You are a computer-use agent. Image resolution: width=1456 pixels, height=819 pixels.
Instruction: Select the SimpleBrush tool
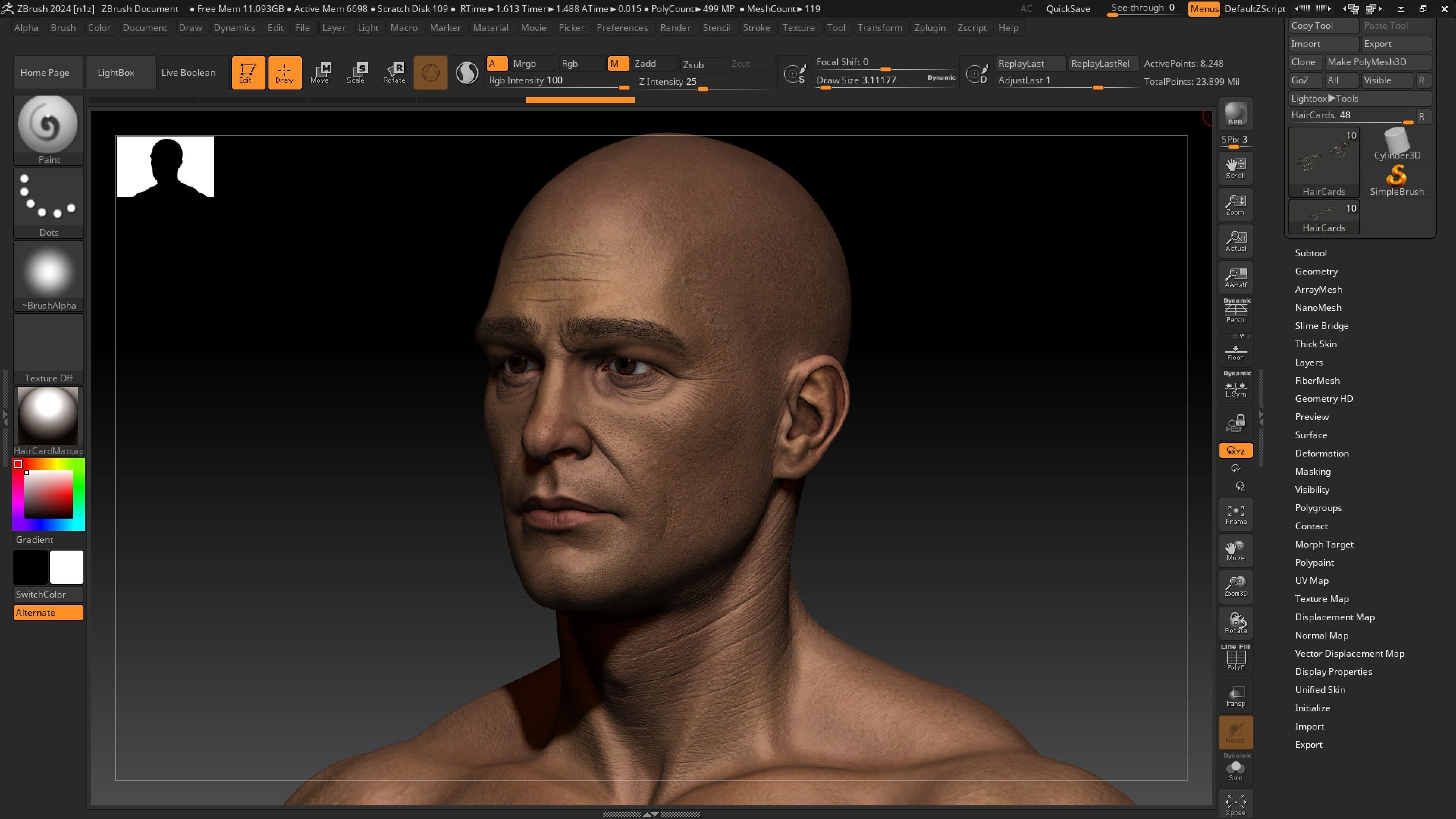1396,181
